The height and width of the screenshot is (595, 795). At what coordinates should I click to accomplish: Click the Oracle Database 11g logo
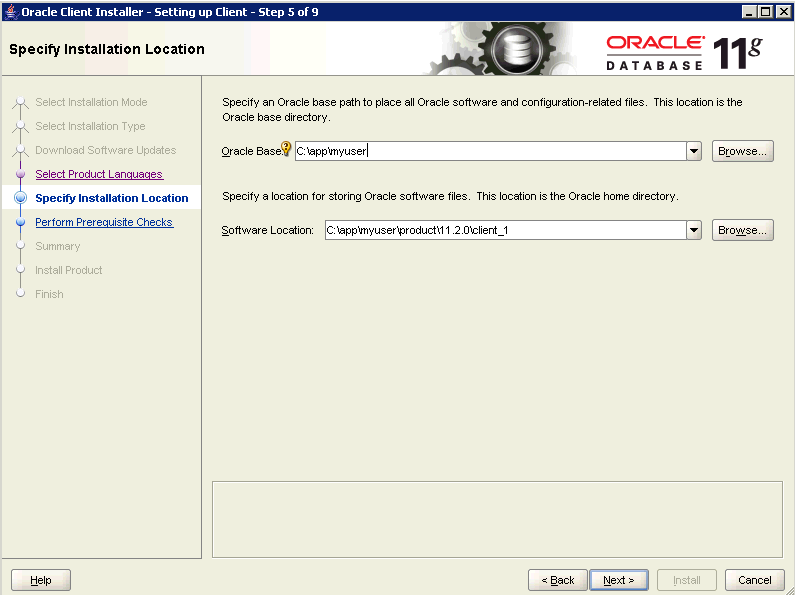(x=684, y=51)
